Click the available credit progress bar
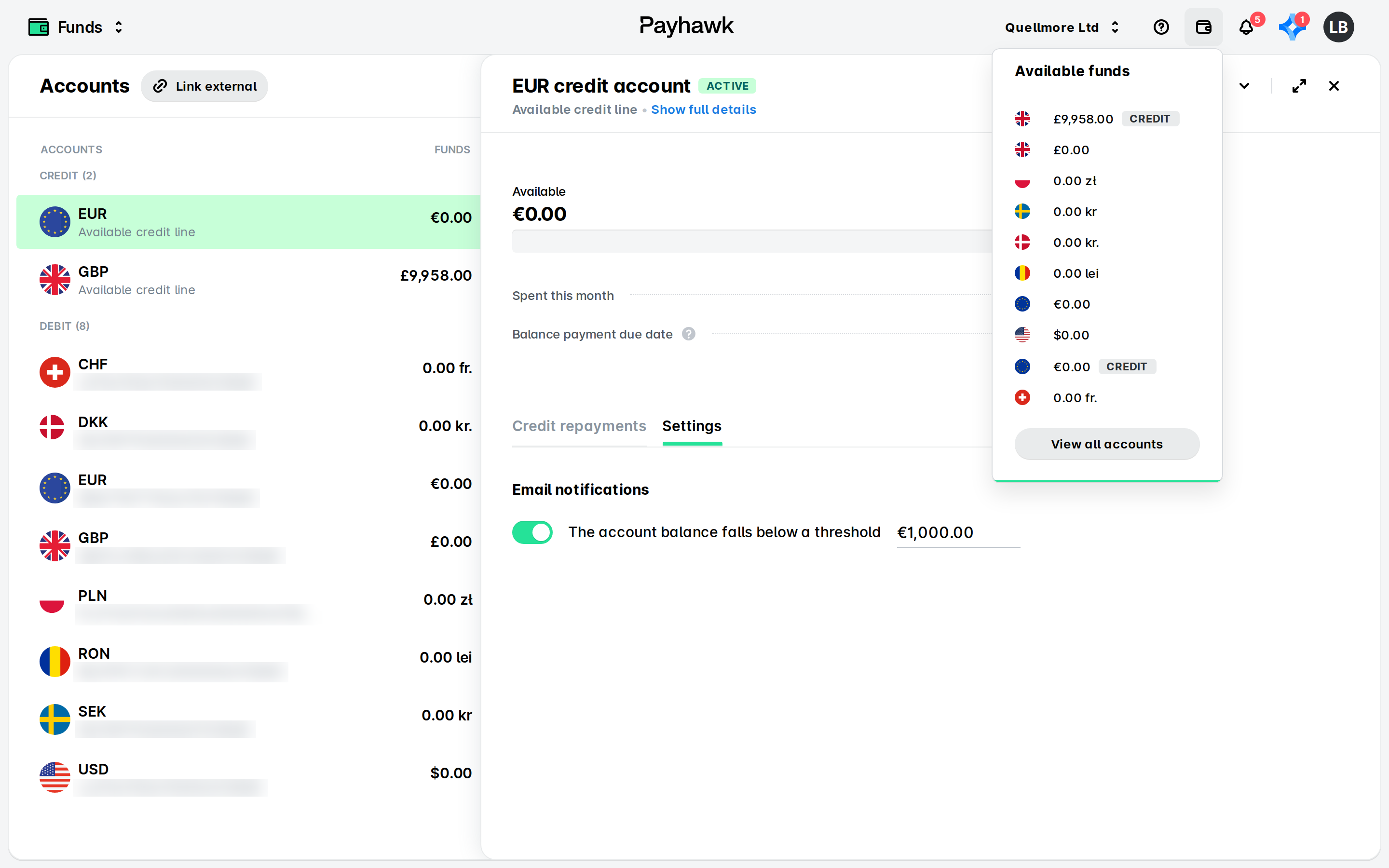The height and width of the screenshot is (868, 1389). pos(751,241)
